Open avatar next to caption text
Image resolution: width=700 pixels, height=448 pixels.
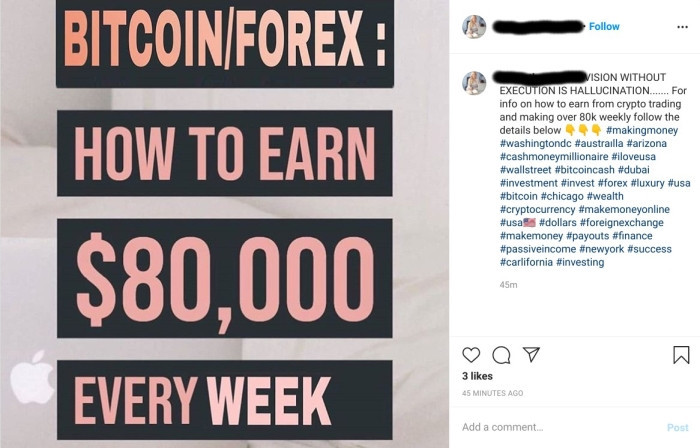[x=474, y=83]
